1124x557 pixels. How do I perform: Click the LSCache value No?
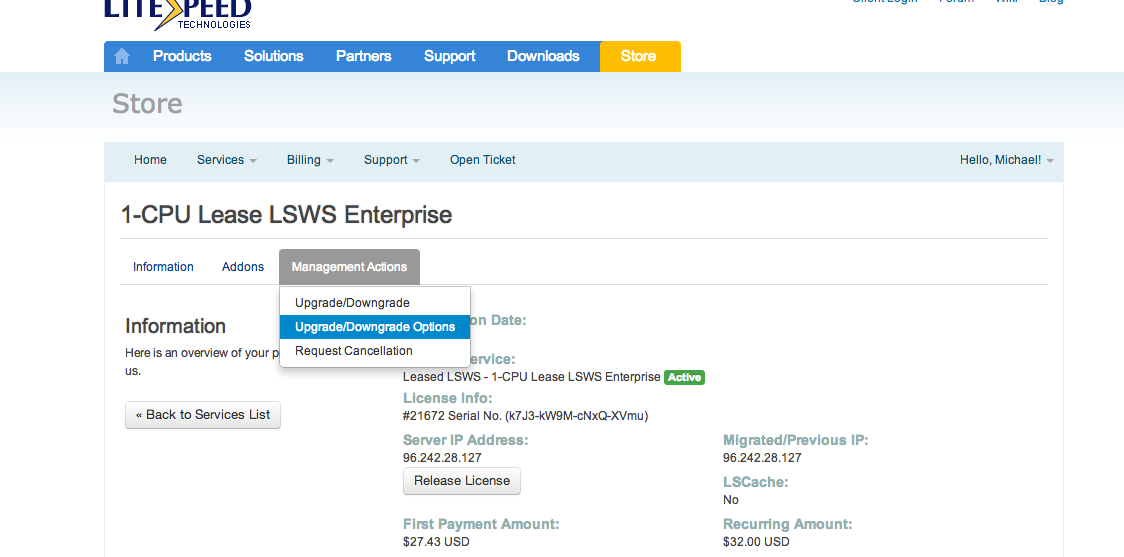pyautogui.click(x=730, y=500)
